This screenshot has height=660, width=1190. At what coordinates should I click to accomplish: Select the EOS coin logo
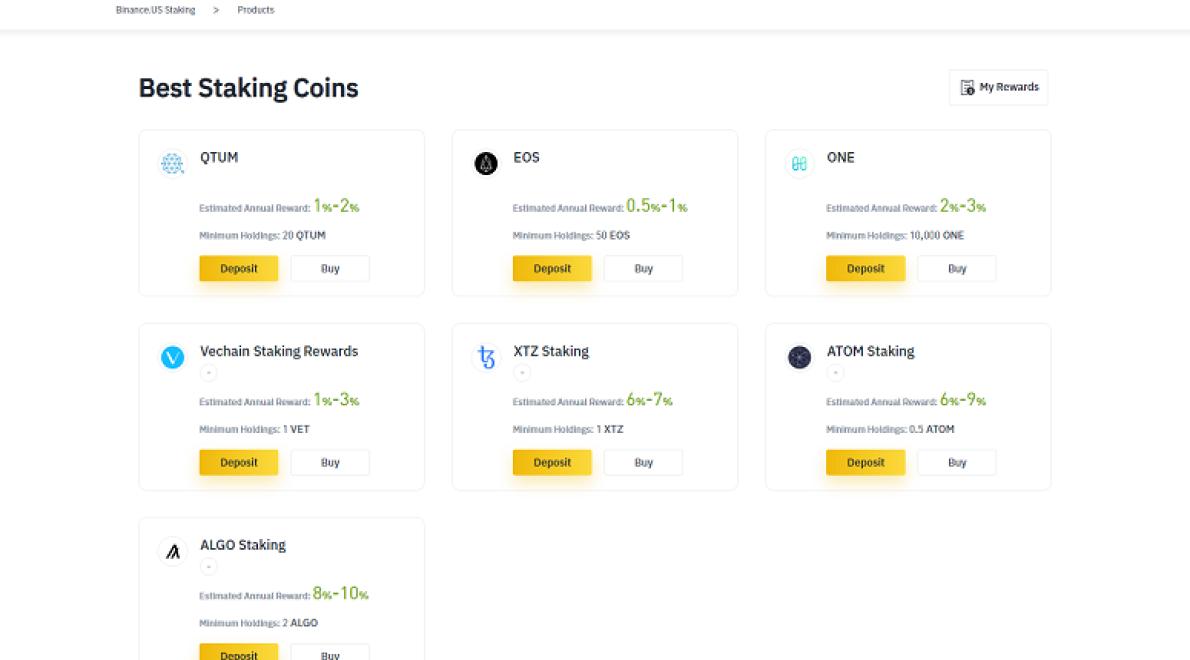click(486, 163)
